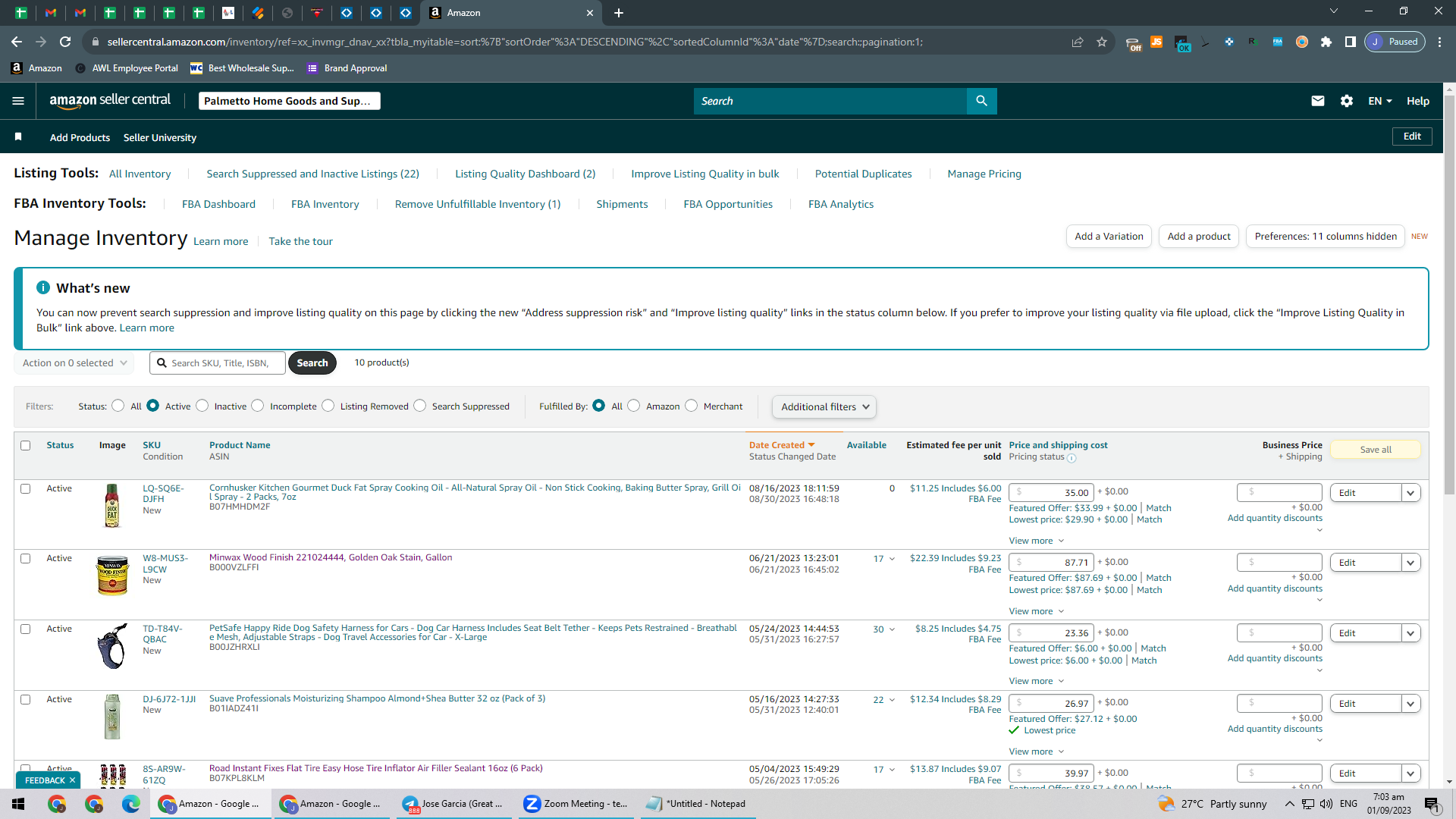Open Edit dropdown arrow for Minwax row

point(1410,563)
